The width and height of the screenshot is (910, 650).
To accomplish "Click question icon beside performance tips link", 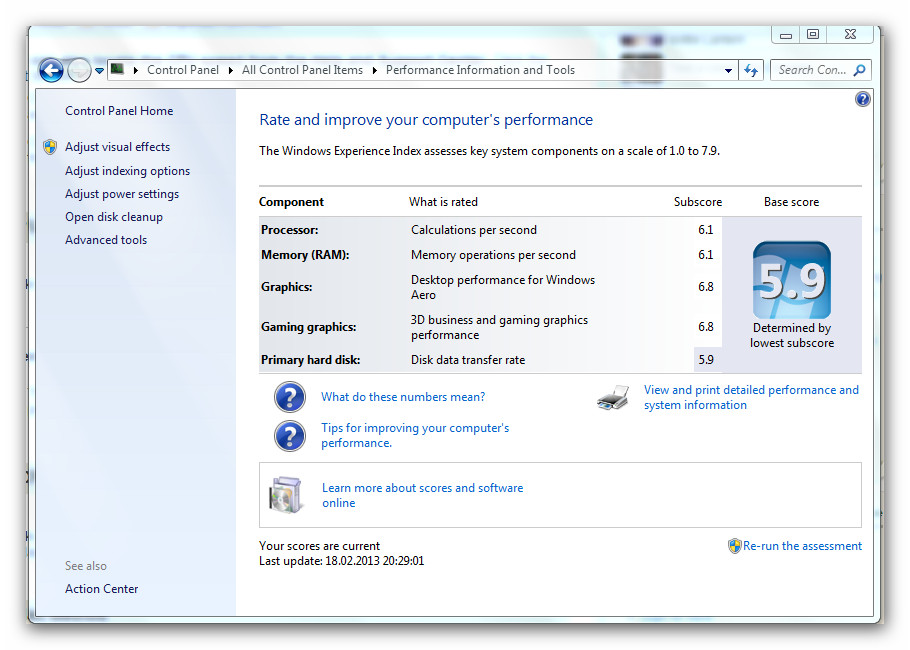I will pyautogui.click(x=290, y=436).
